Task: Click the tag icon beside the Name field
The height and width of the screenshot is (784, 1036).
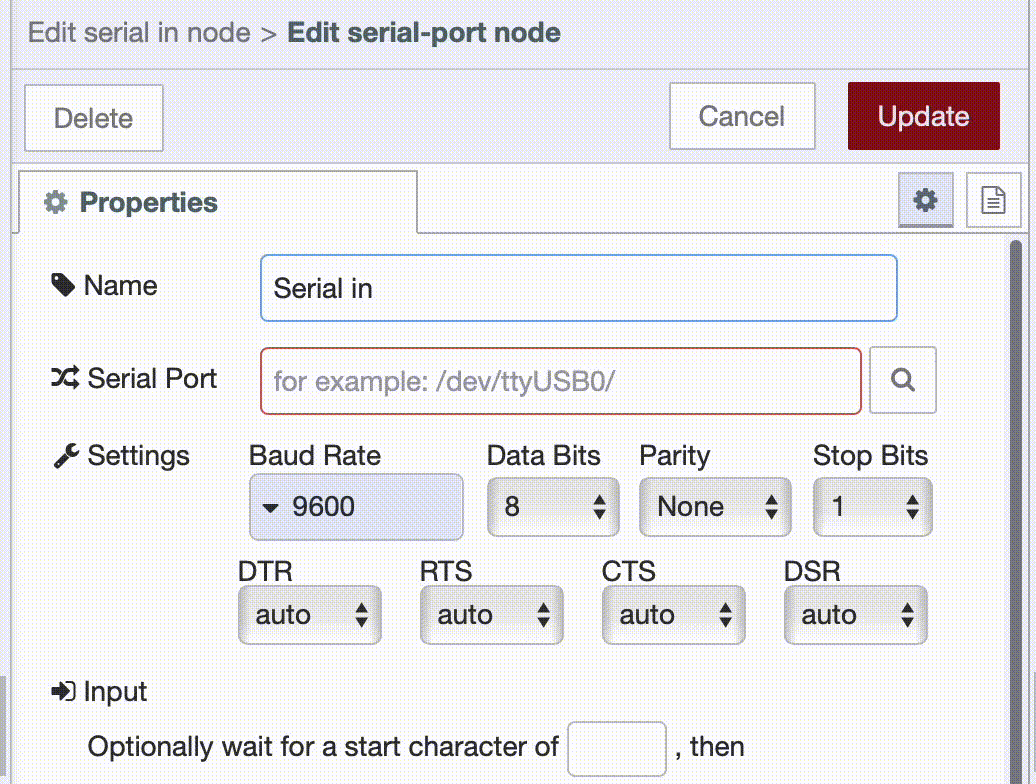Action: (x=66, y=287)
